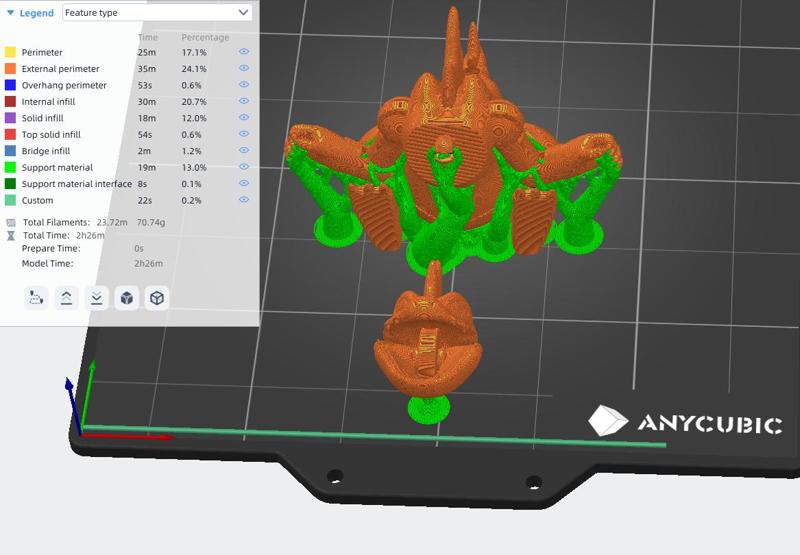Screen dimensions: 800x555
Task: Click the 'Total Time: 2h26m' entry
Action: [x=64, y=236]
